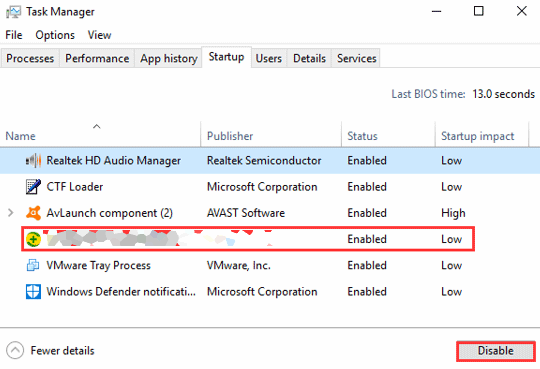Click the Windows Defender shield icon

coord(33,291)
